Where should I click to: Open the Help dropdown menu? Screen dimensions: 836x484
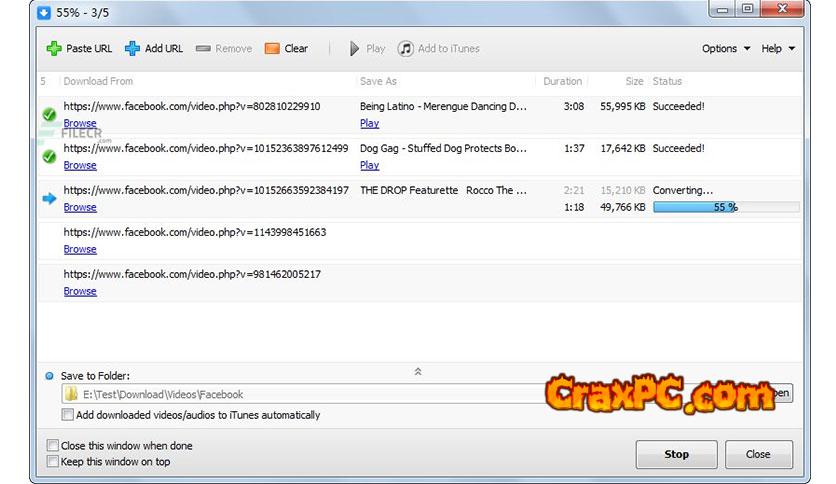tap(778, 49)
